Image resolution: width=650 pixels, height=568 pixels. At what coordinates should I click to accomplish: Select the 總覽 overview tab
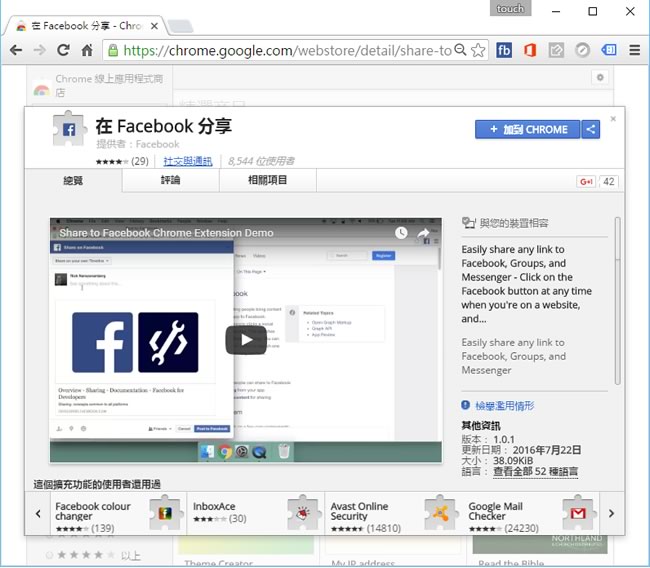point(73,180)
